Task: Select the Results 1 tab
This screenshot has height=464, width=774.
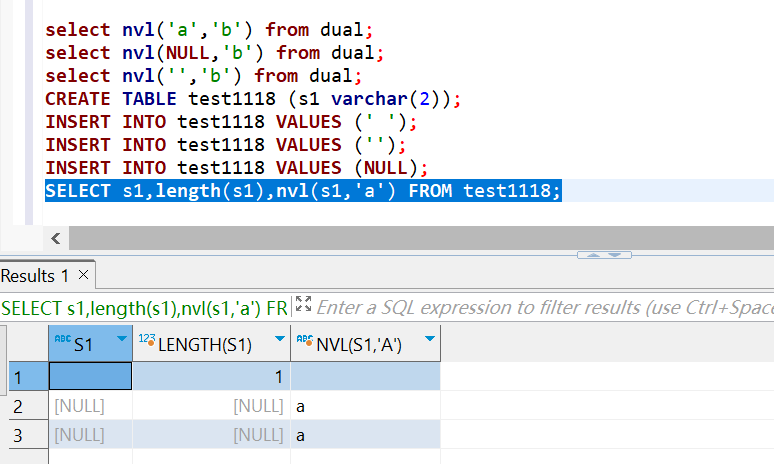Action: (36, 275)
